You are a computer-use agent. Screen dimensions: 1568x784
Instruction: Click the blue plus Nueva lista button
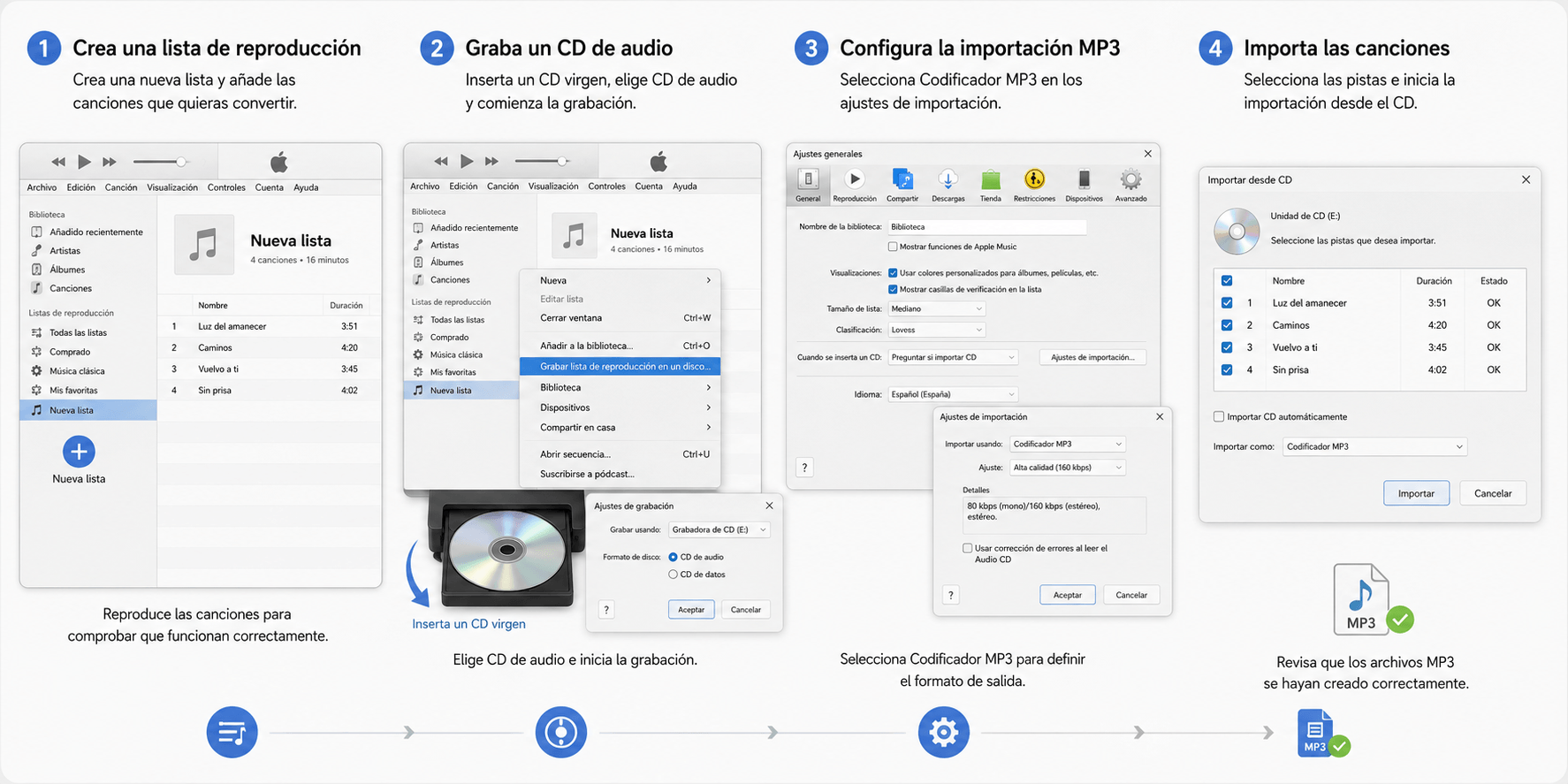(x=79, y=452)
